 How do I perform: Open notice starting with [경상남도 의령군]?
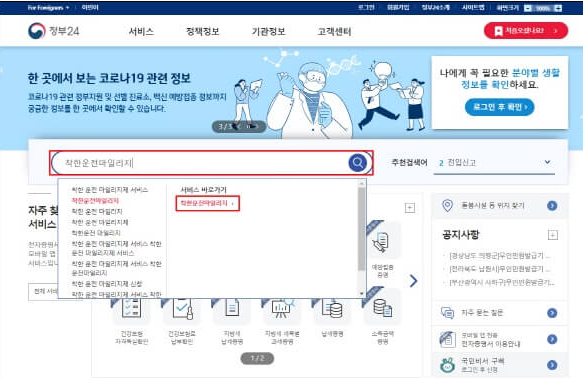click(500, 256)
